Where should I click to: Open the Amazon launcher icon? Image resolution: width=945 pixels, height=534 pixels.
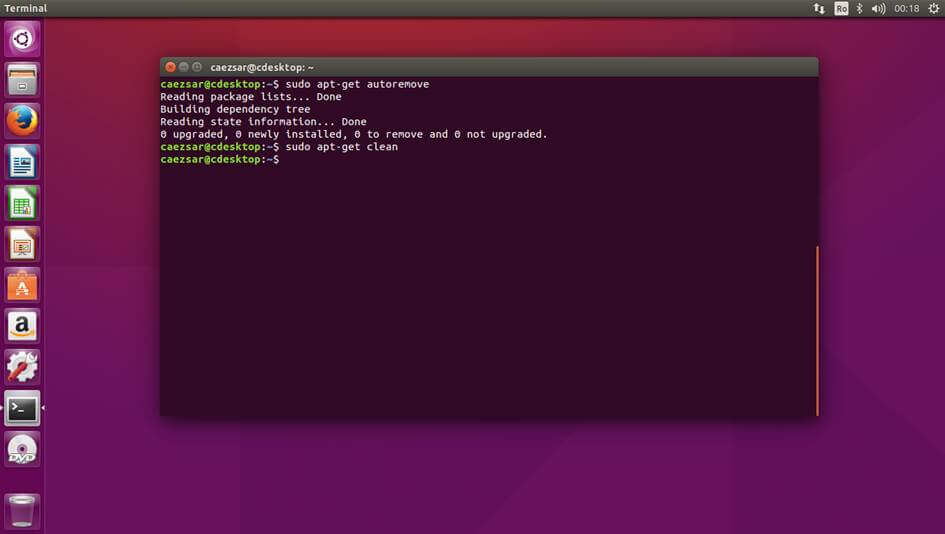[22, 326]
